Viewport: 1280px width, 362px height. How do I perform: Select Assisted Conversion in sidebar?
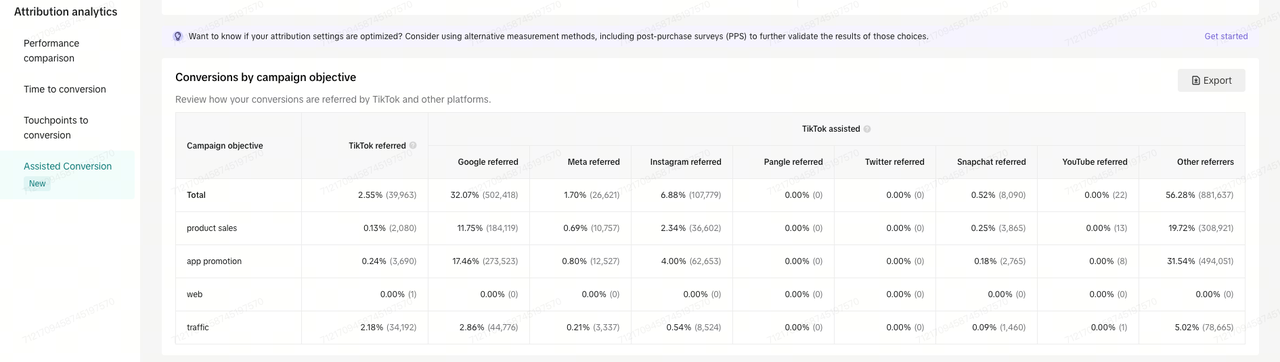coord(68,166)
